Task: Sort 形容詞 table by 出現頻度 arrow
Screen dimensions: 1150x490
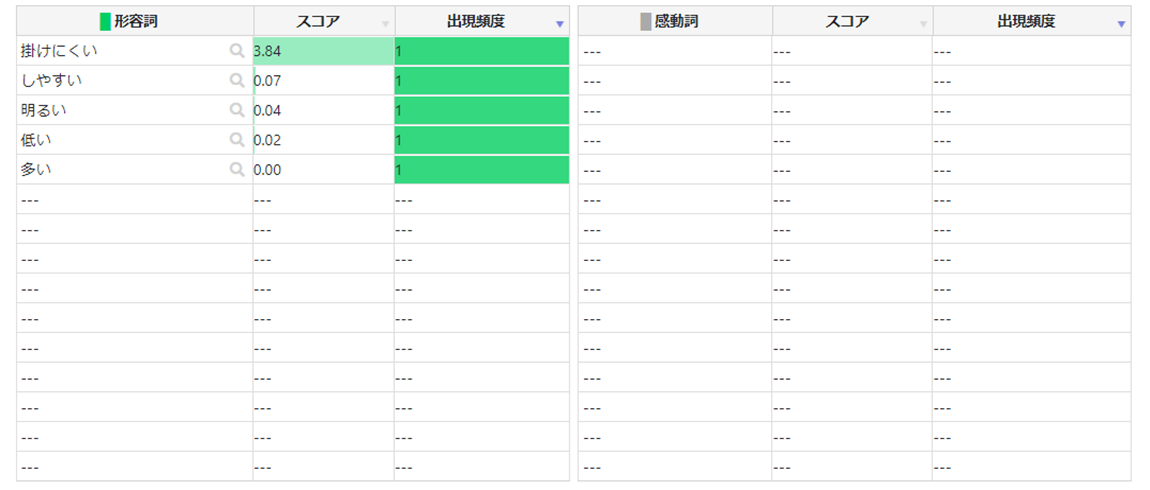Action: pyautogui.click(x=559, y=23)
